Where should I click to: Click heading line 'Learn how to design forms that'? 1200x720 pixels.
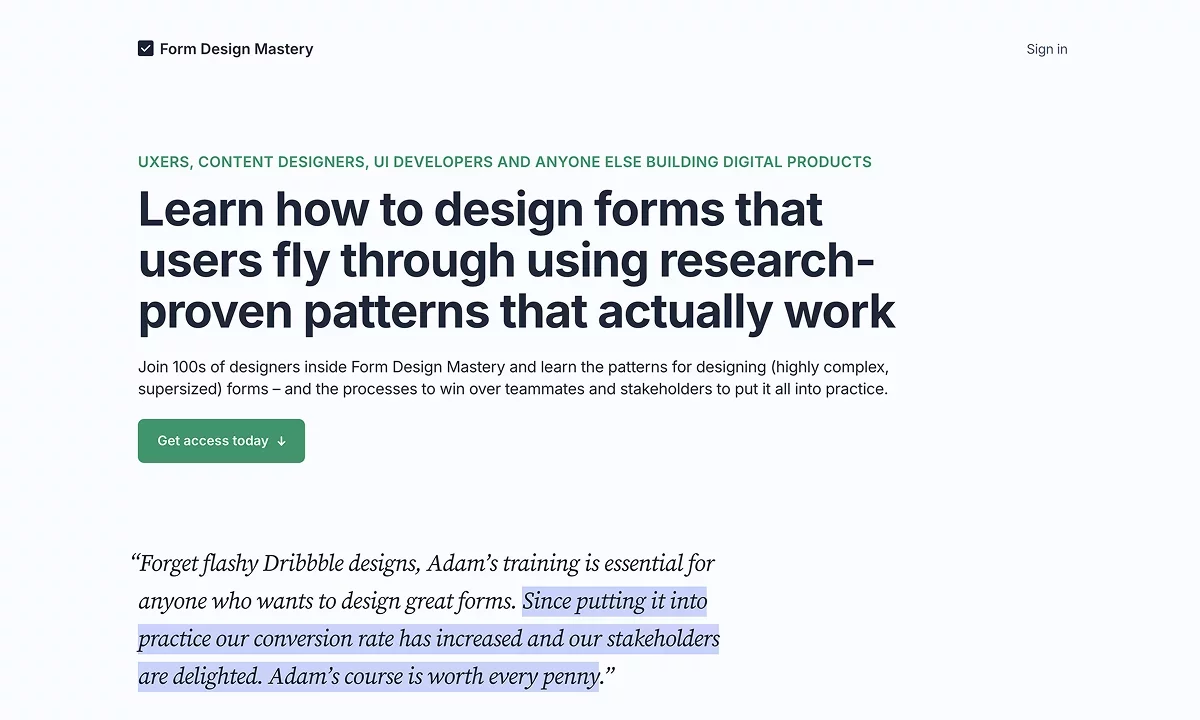480,210
